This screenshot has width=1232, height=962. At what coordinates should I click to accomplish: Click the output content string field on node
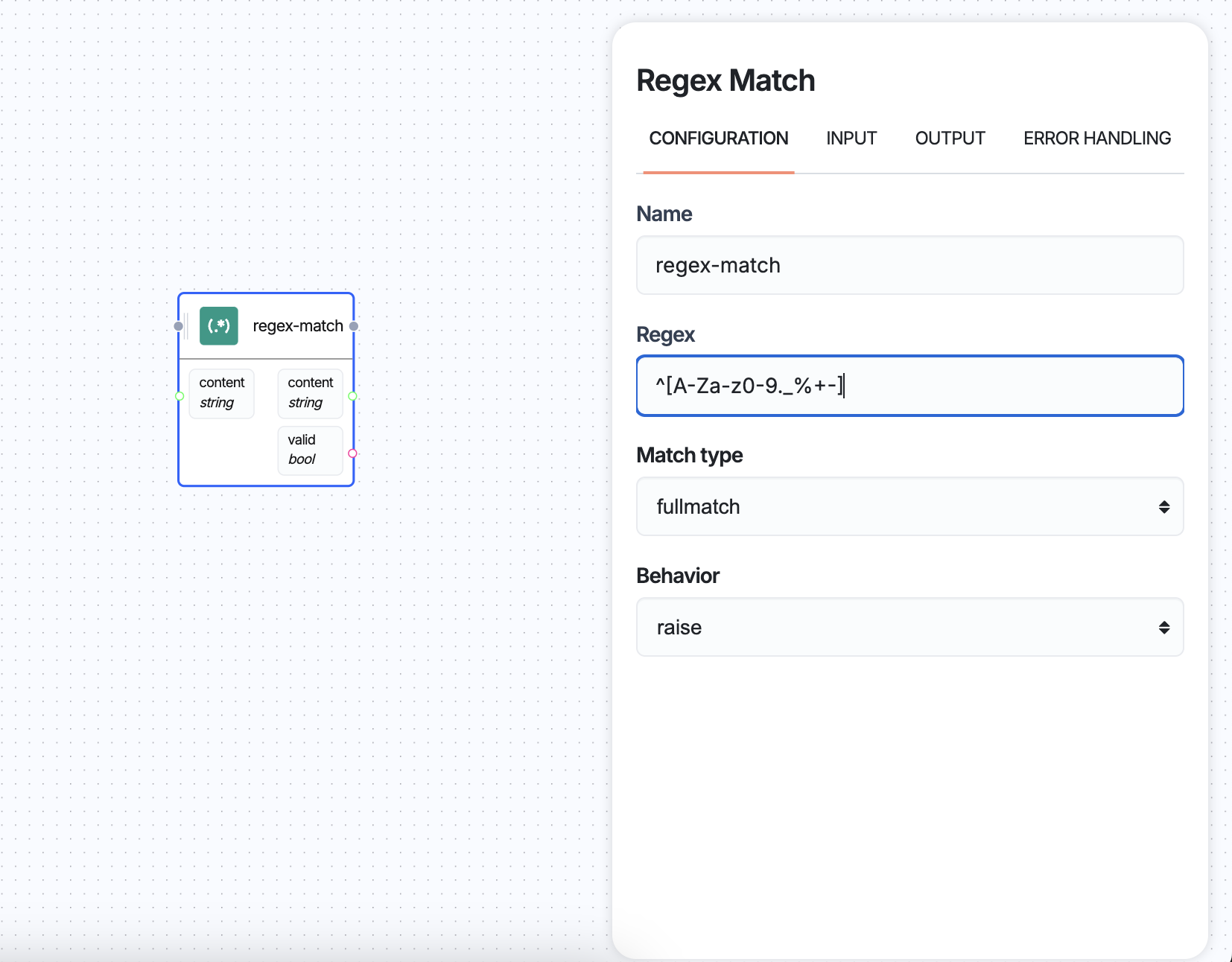click(310, 393)
